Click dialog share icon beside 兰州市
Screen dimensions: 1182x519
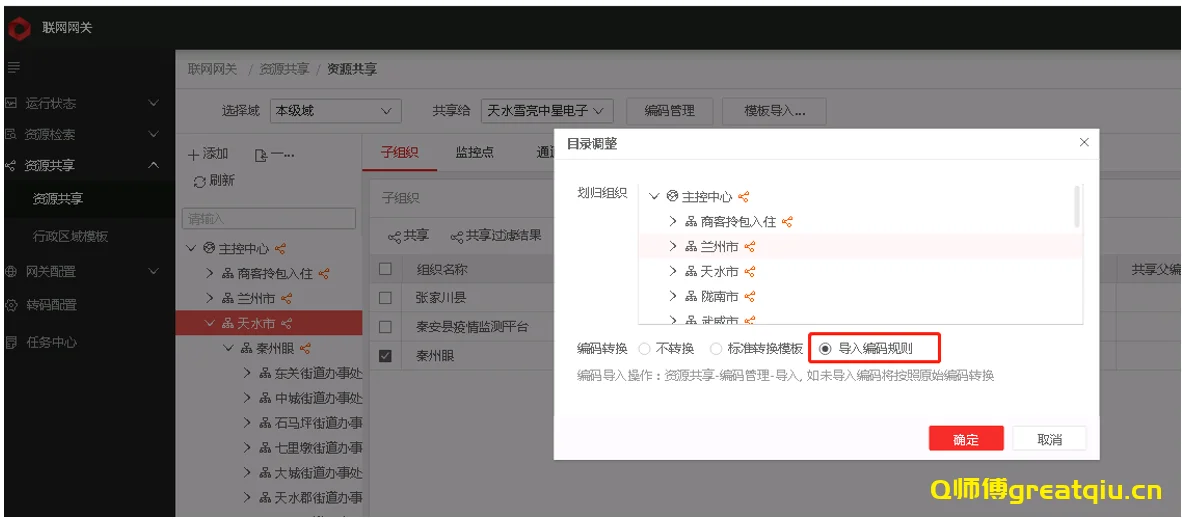coord(750,247)
